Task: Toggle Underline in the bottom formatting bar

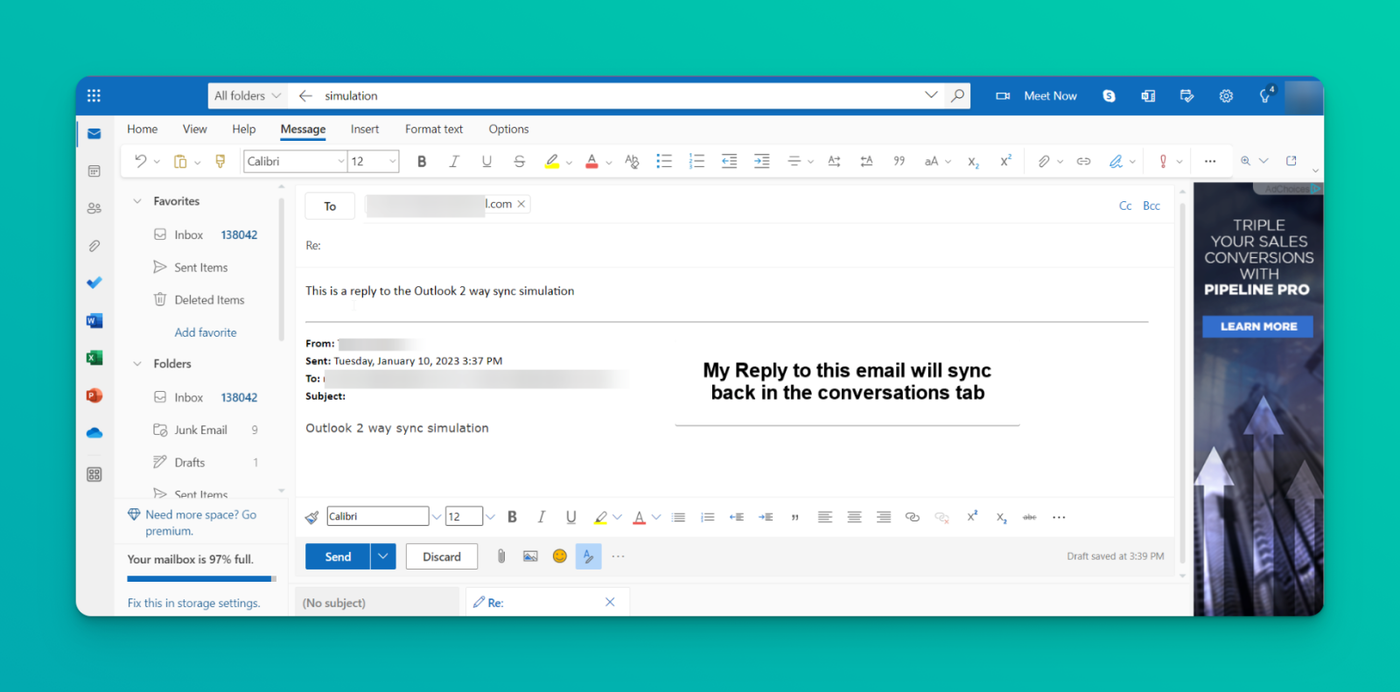Action: [x=571, y=517]
